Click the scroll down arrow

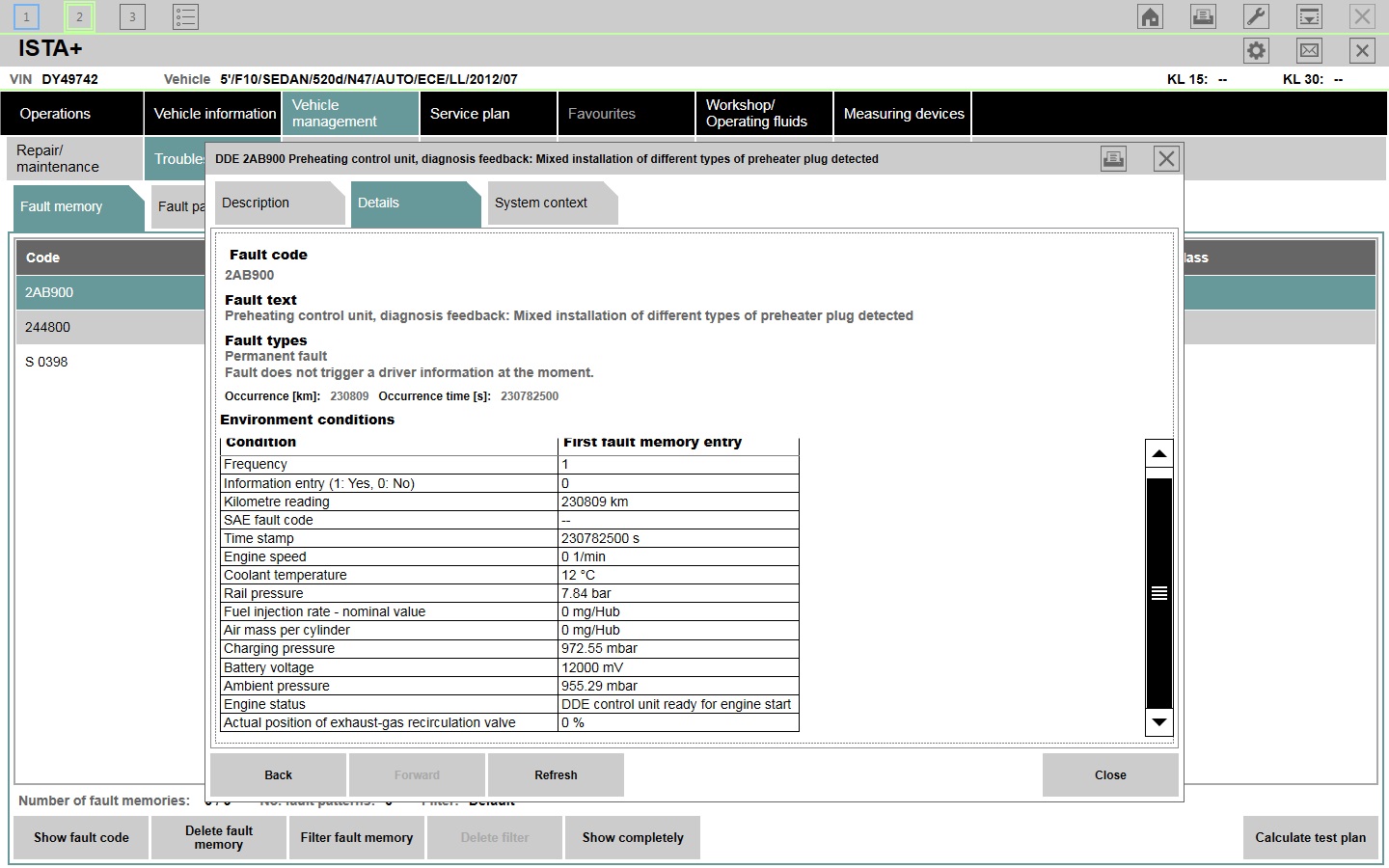point(1159,722)
